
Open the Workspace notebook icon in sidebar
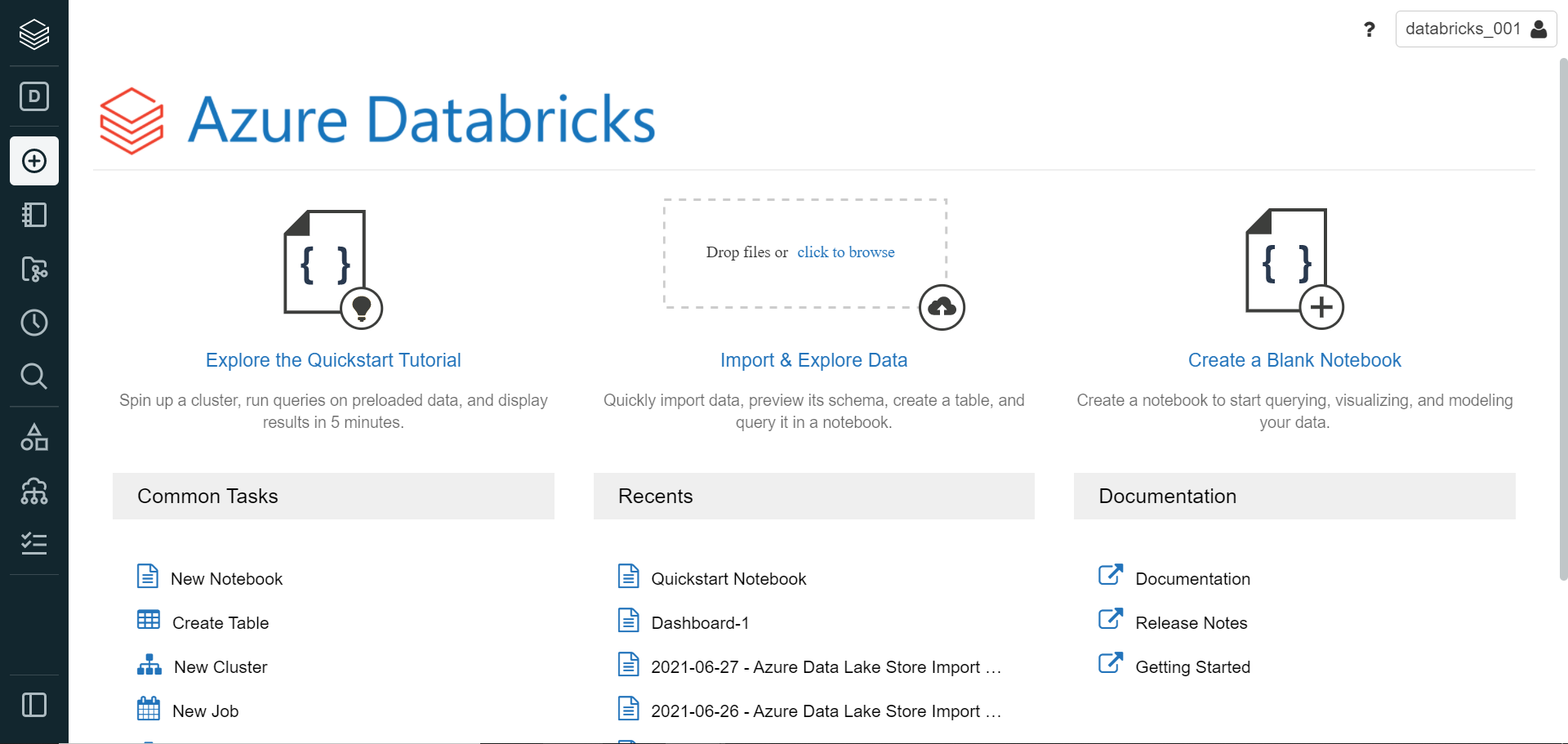click(34, 215)
